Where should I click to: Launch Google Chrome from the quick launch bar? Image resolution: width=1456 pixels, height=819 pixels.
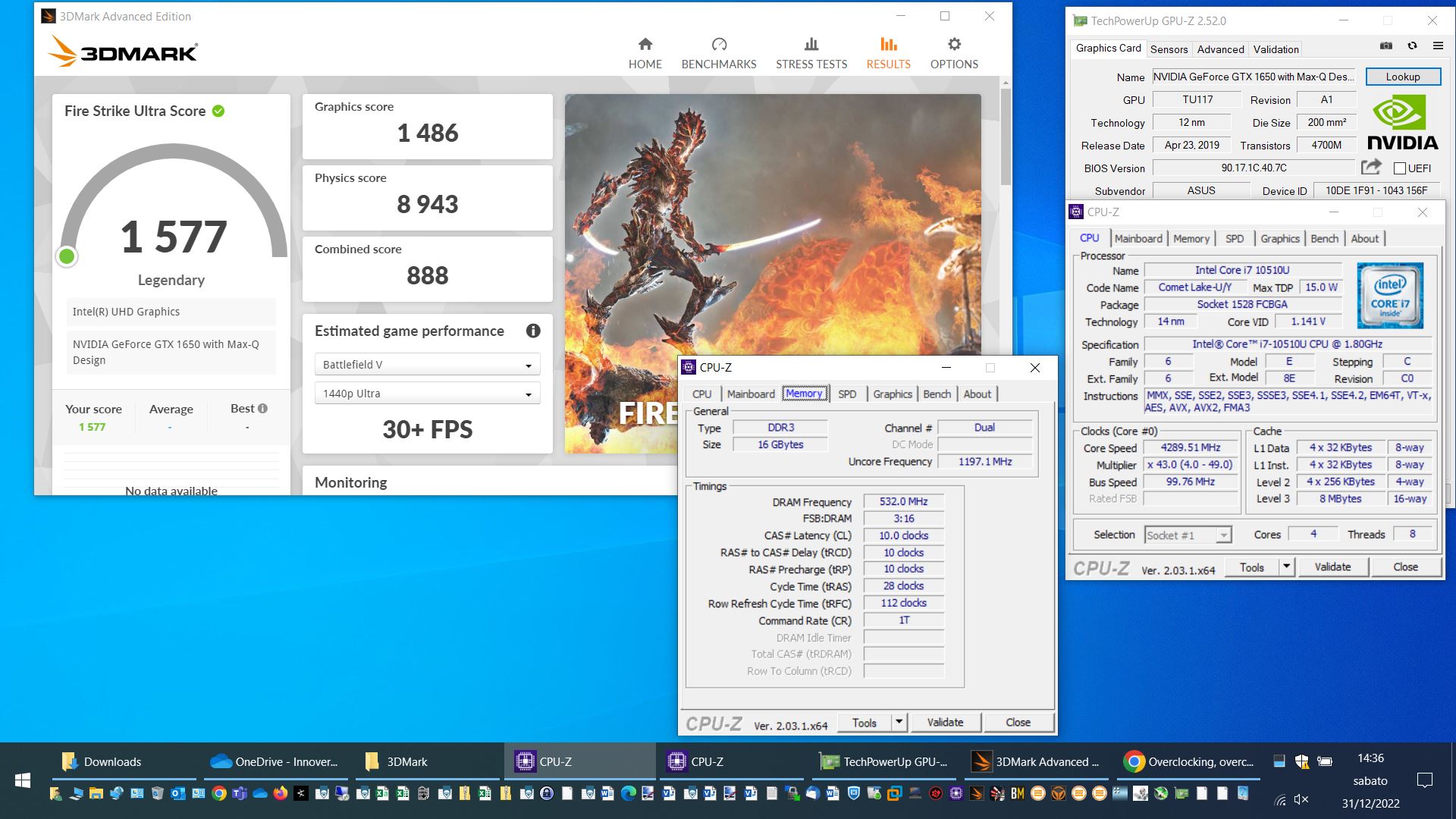click(x=219, y=793)
